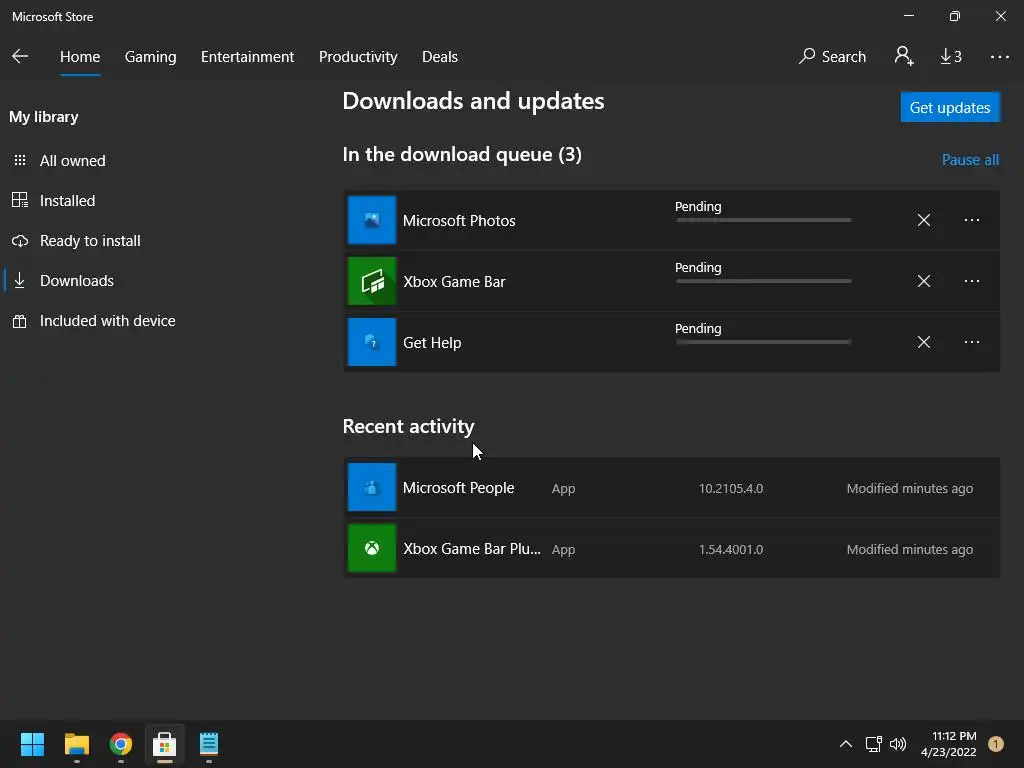
Task: Open the notification badge in the tray
Action: pyautogui.click(x=996, y=744)
